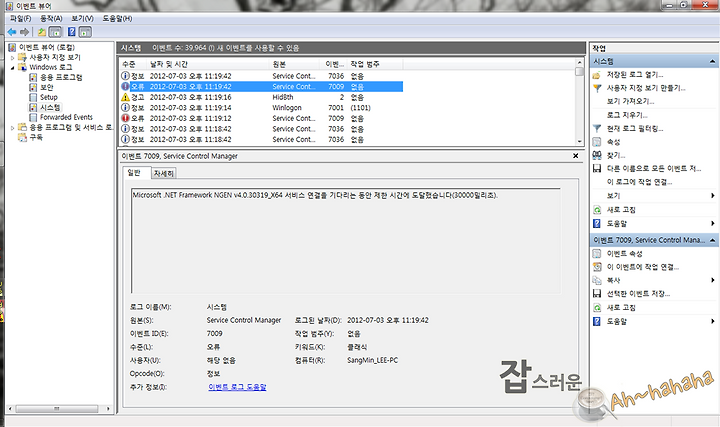The image size is (720, 427).
Task: Click 다른 이름으로 모든 이벤트 저장 action
Action: (x=653, y=169)
